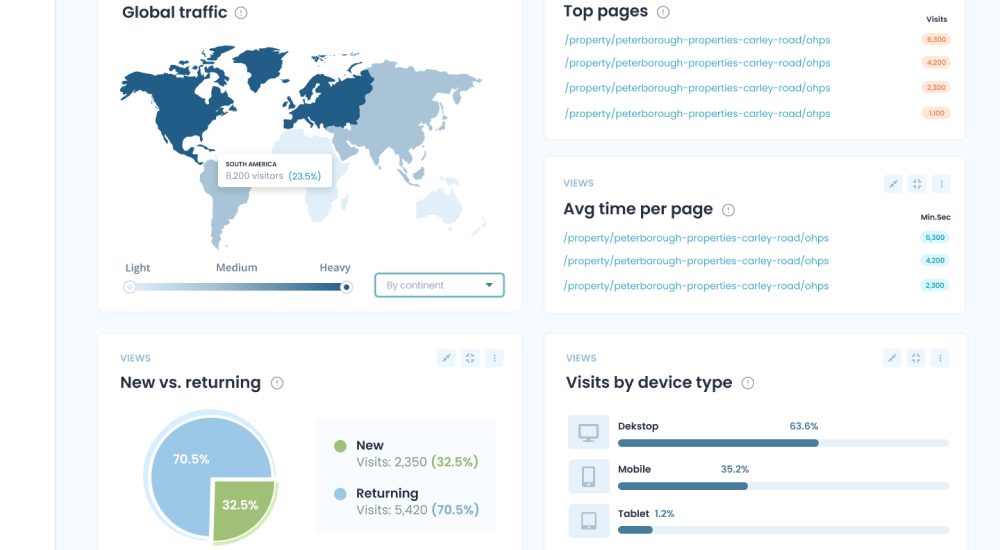Click expand arrows icon in New vs. returning card
The image size is (1000, 550).
(446, 358)
